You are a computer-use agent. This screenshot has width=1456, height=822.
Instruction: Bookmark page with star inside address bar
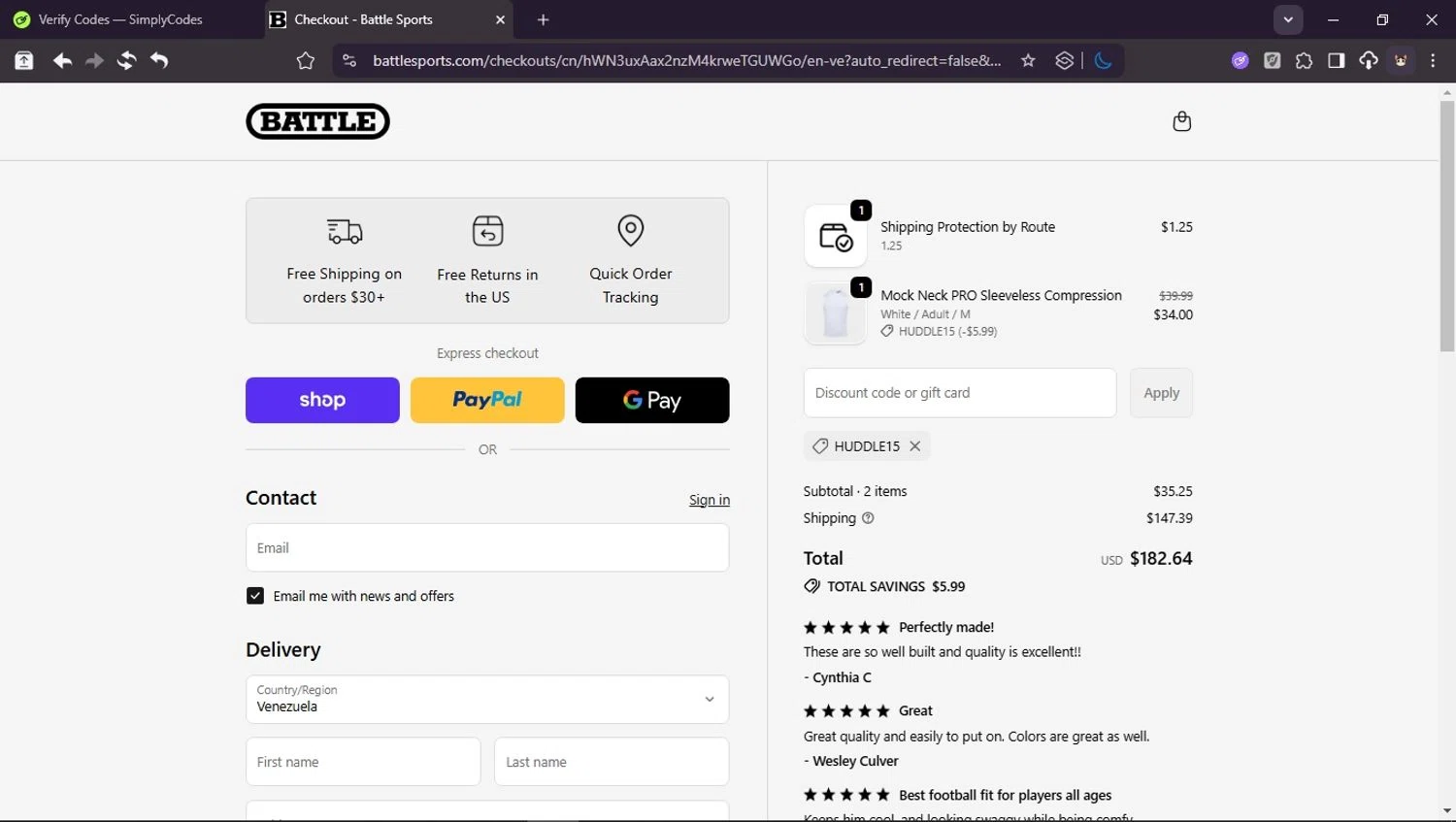(1028, 61)
